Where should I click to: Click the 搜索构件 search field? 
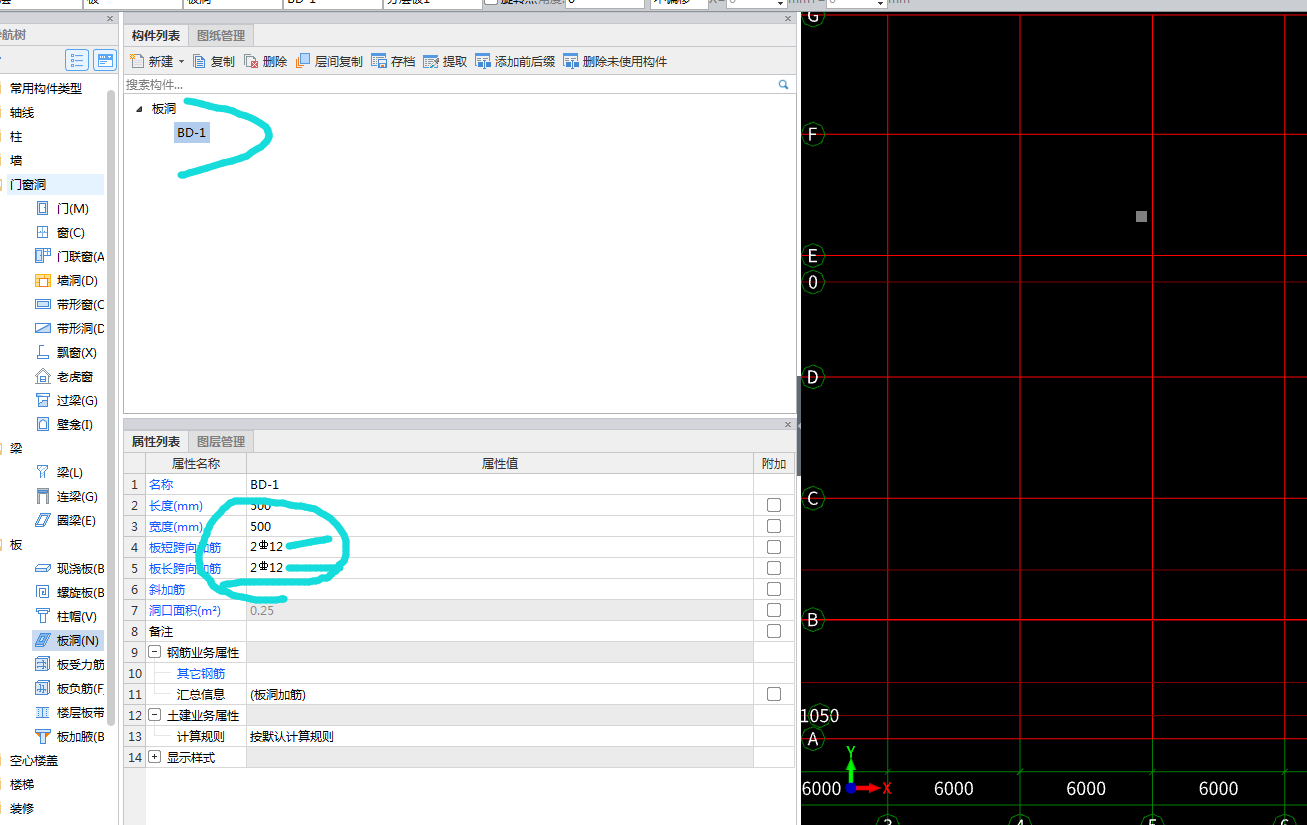(x=450, y=85)
